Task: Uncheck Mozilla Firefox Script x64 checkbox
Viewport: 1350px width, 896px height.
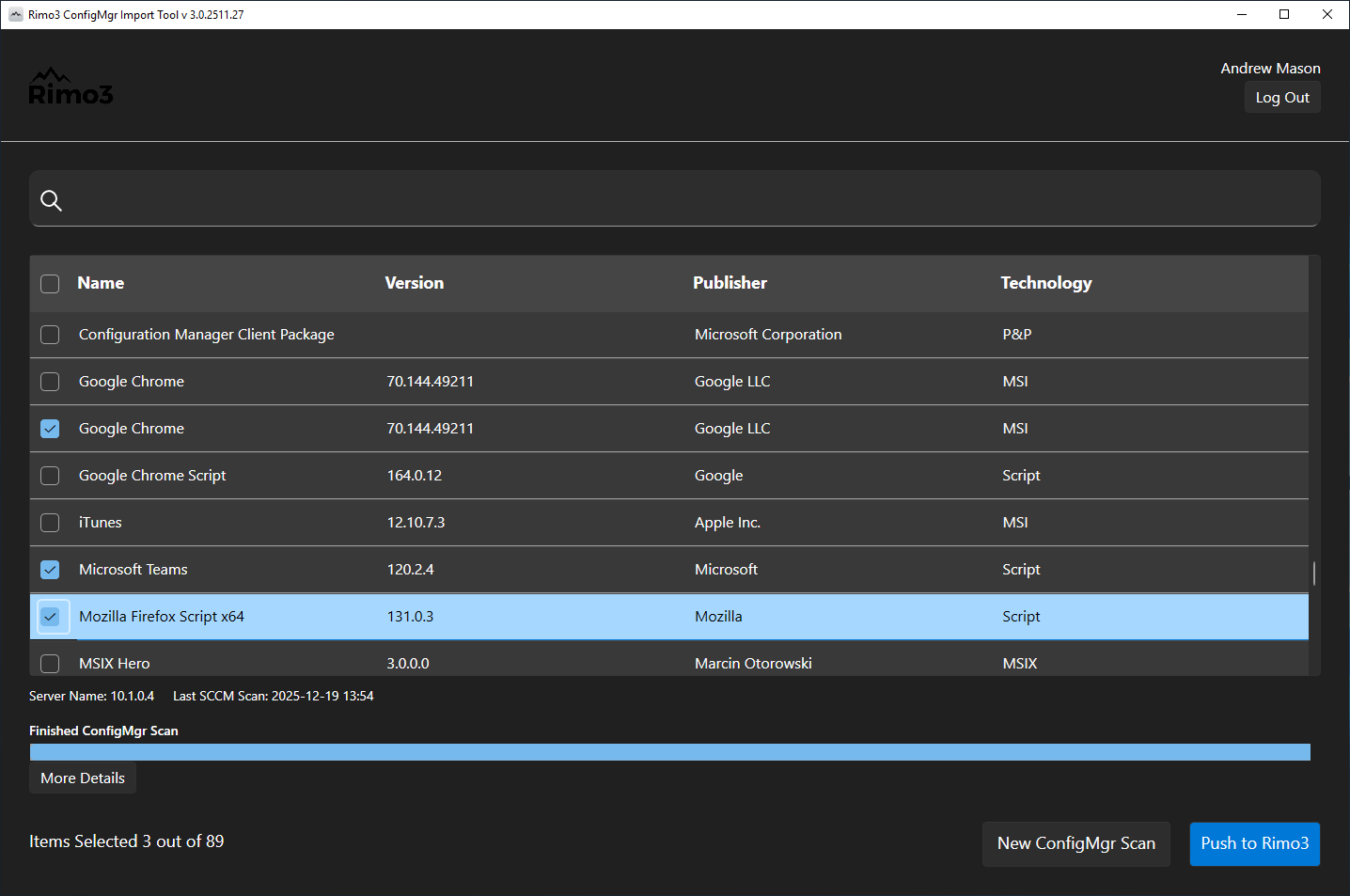Action: click(x=50, y=617)
